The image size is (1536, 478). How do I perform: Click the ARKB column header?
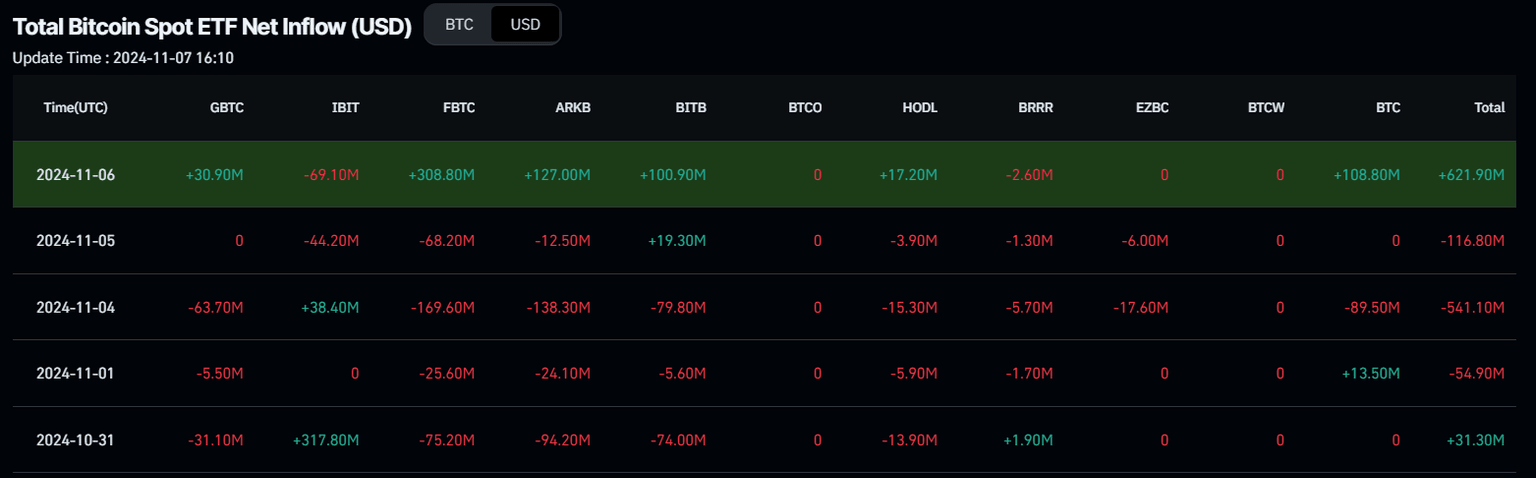(574, 108)
